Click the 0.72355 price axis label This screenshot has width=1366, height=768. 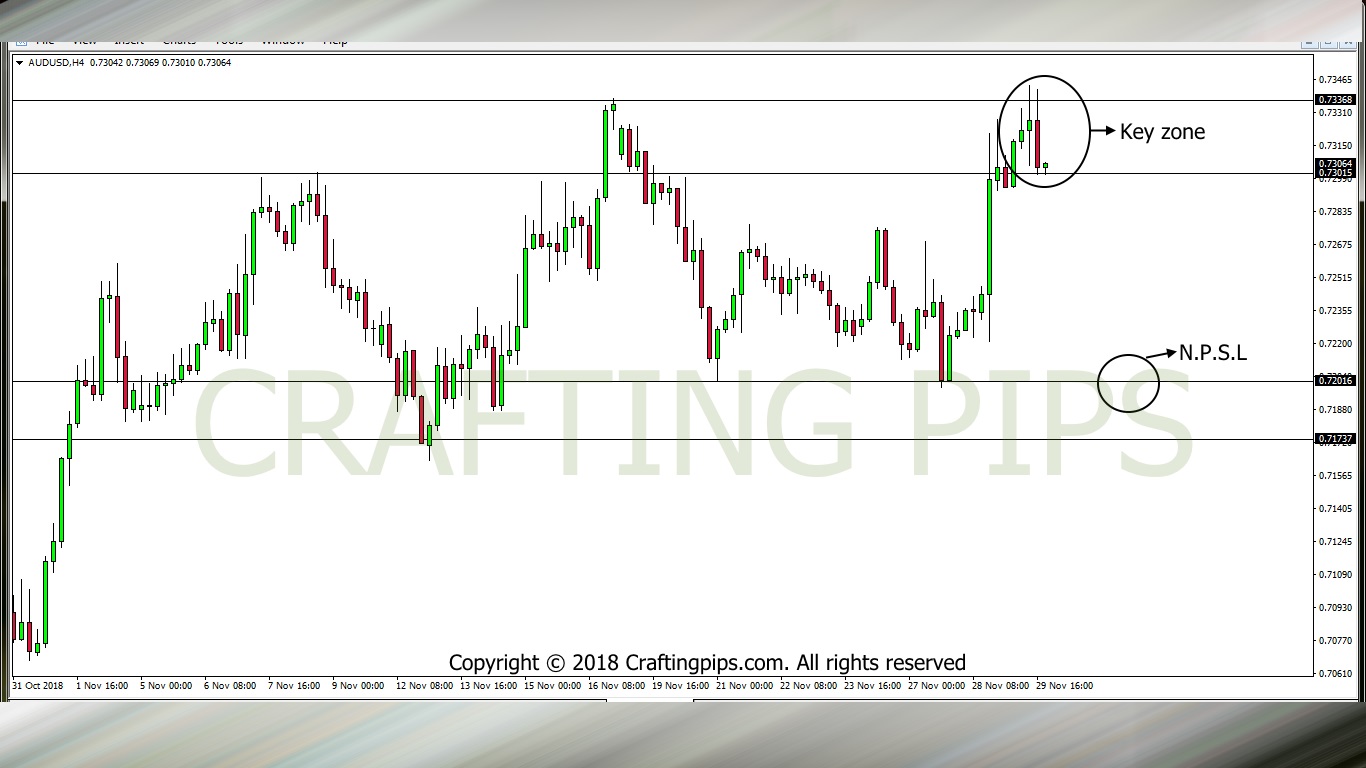tap(1337, 311)
